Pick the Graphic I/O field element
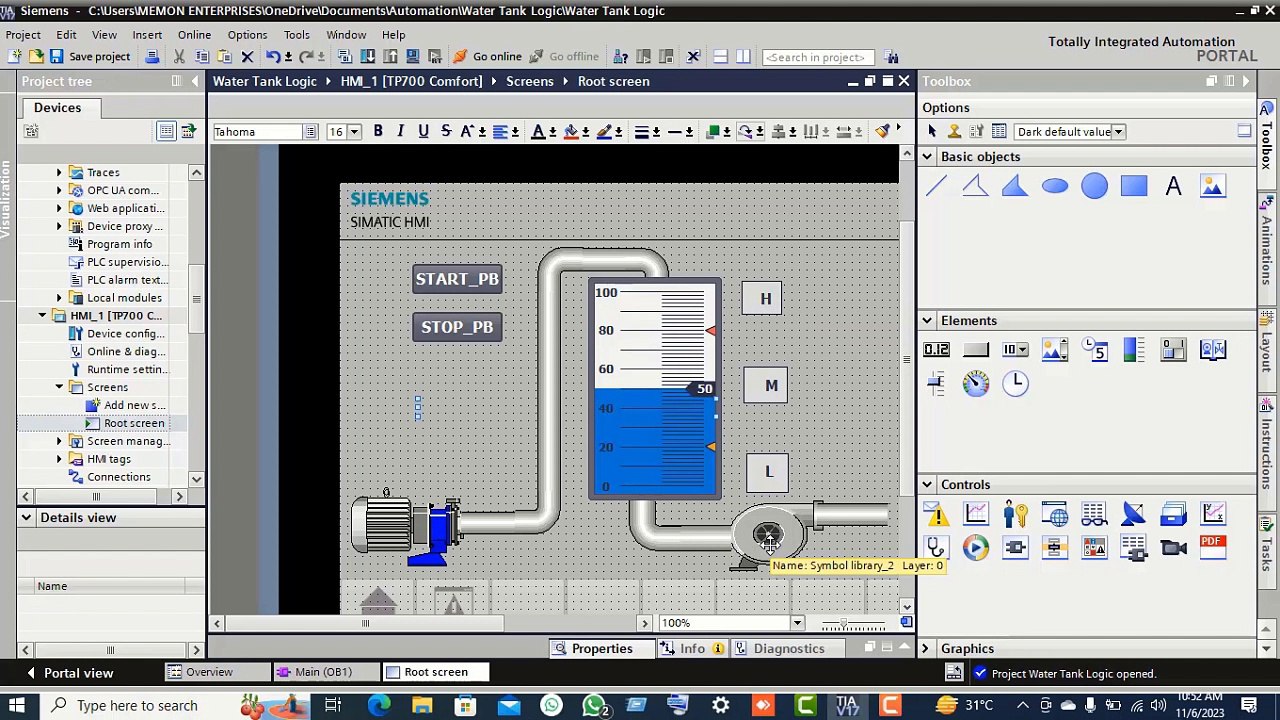This screenshot has height=720, width=1280. click(1055, 349)
